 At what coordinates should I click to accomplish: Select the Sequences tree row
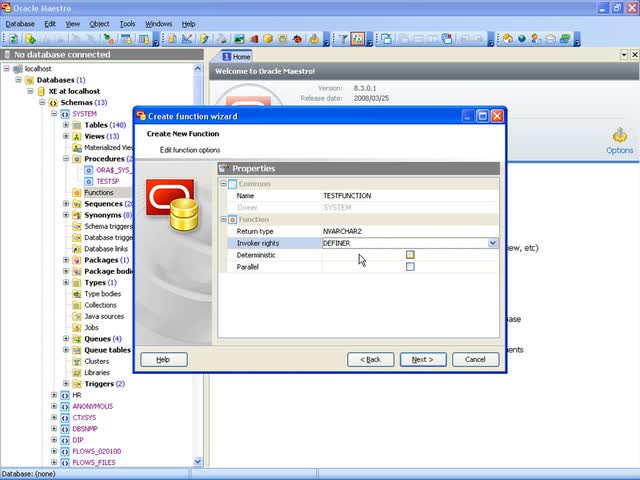[108, 204]
